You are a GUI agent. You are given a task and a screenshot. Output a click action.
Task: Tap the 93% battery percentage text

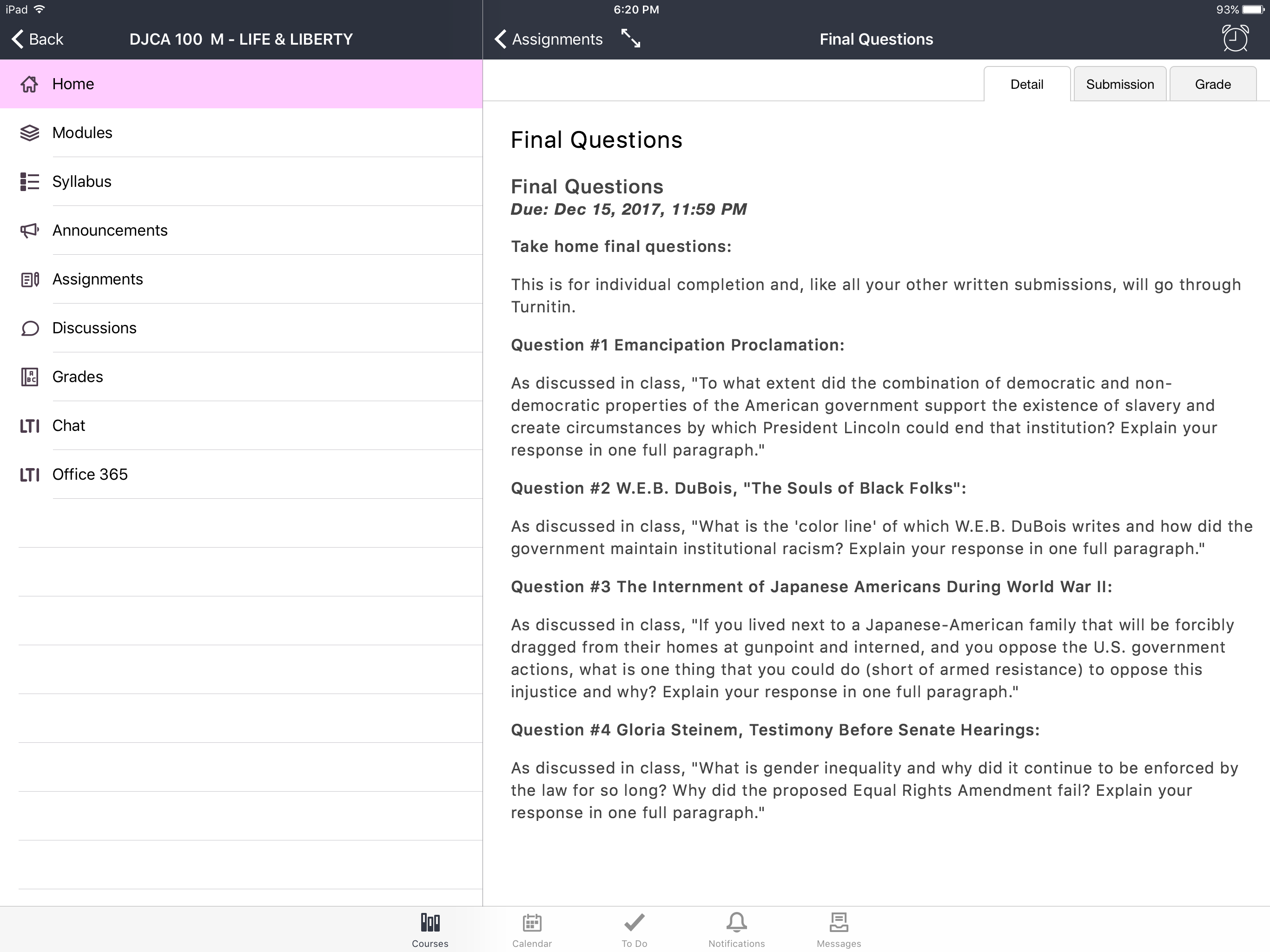coord(1227,9)
